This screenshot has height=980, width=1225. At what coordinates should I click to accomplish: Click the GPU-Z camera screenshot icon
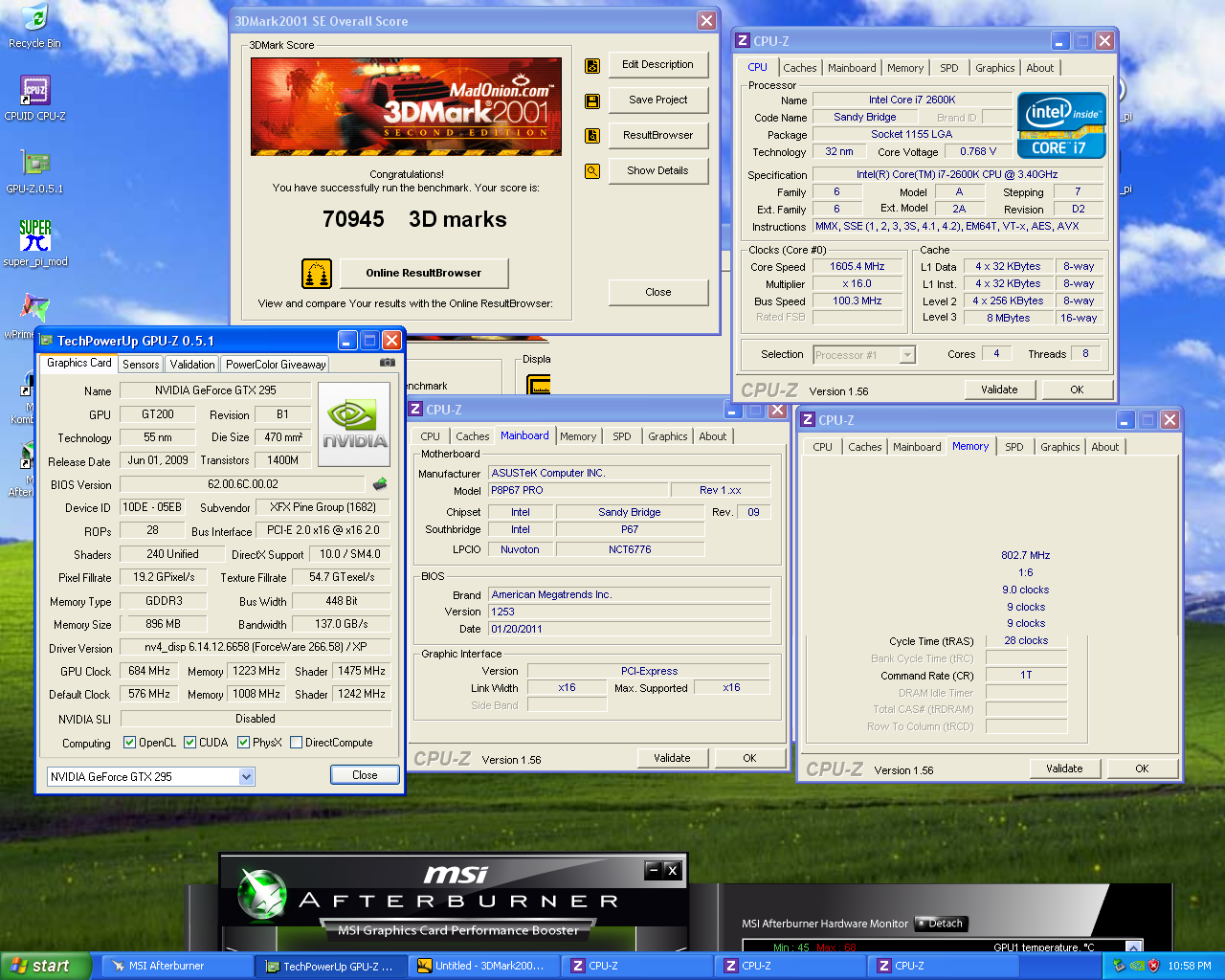click(x=388, y=363)
